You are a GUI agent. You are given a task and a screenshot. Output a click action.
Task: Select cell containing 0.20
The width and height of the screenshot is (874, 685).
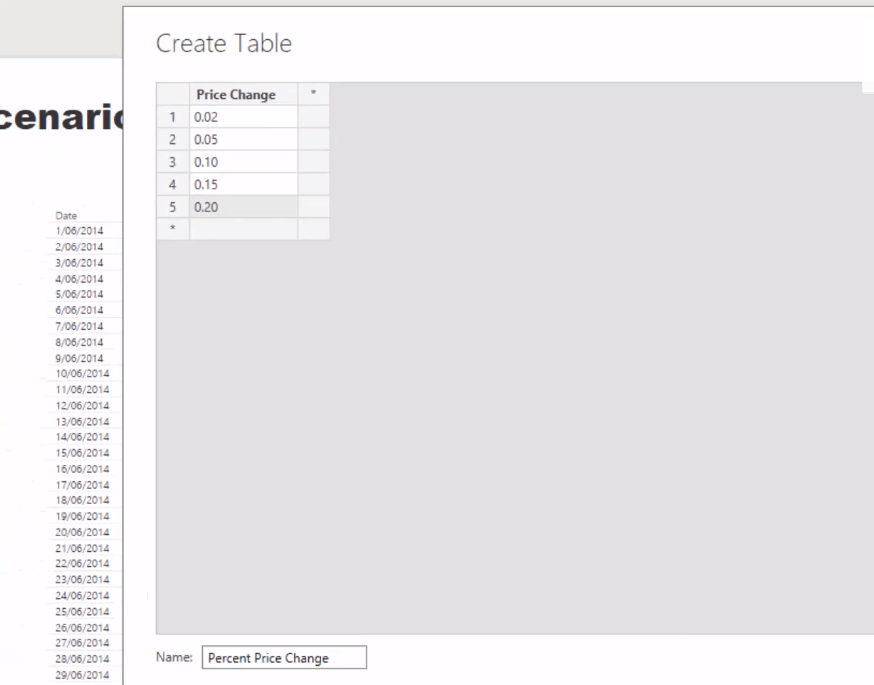(x=244, y=207)
